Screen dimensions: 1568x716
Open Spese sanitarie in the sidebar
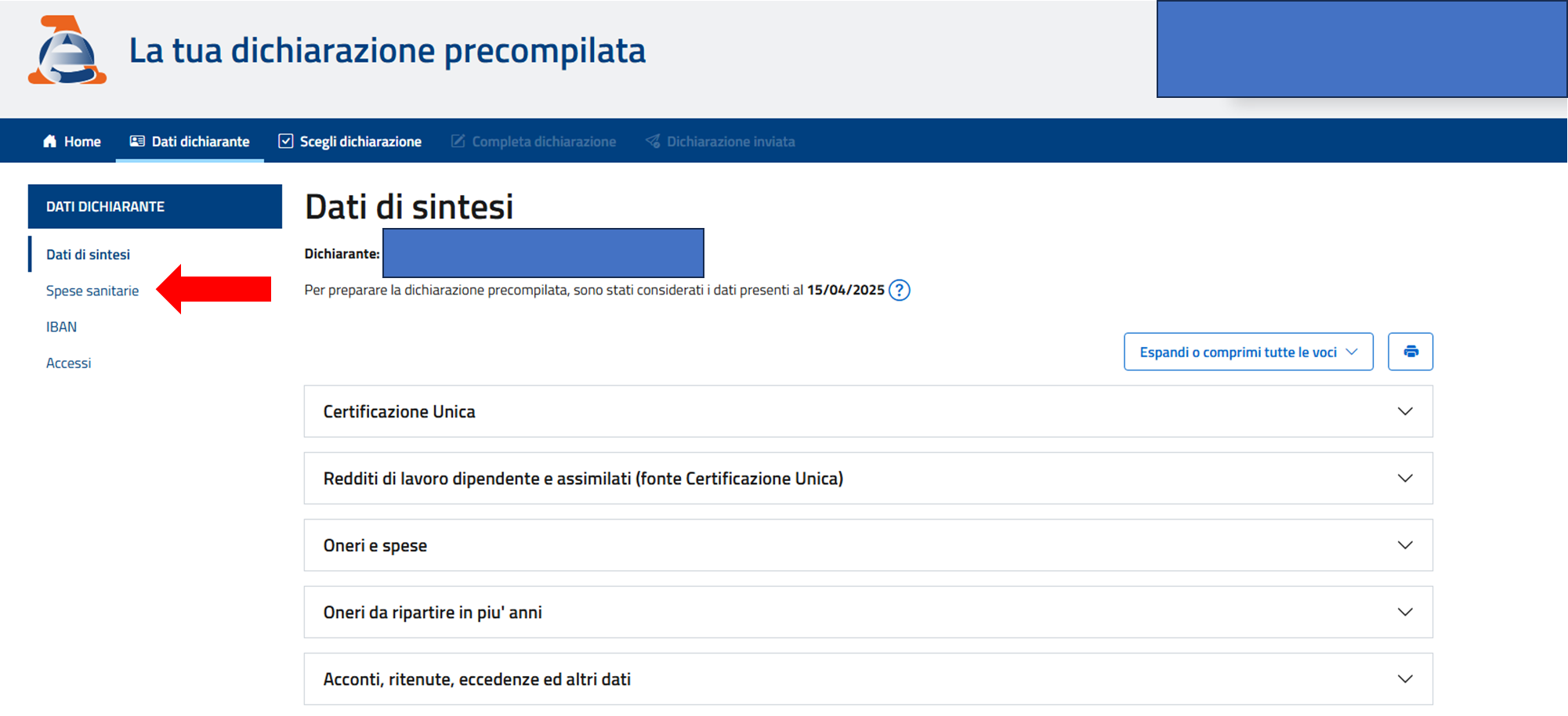coord(92,291)
